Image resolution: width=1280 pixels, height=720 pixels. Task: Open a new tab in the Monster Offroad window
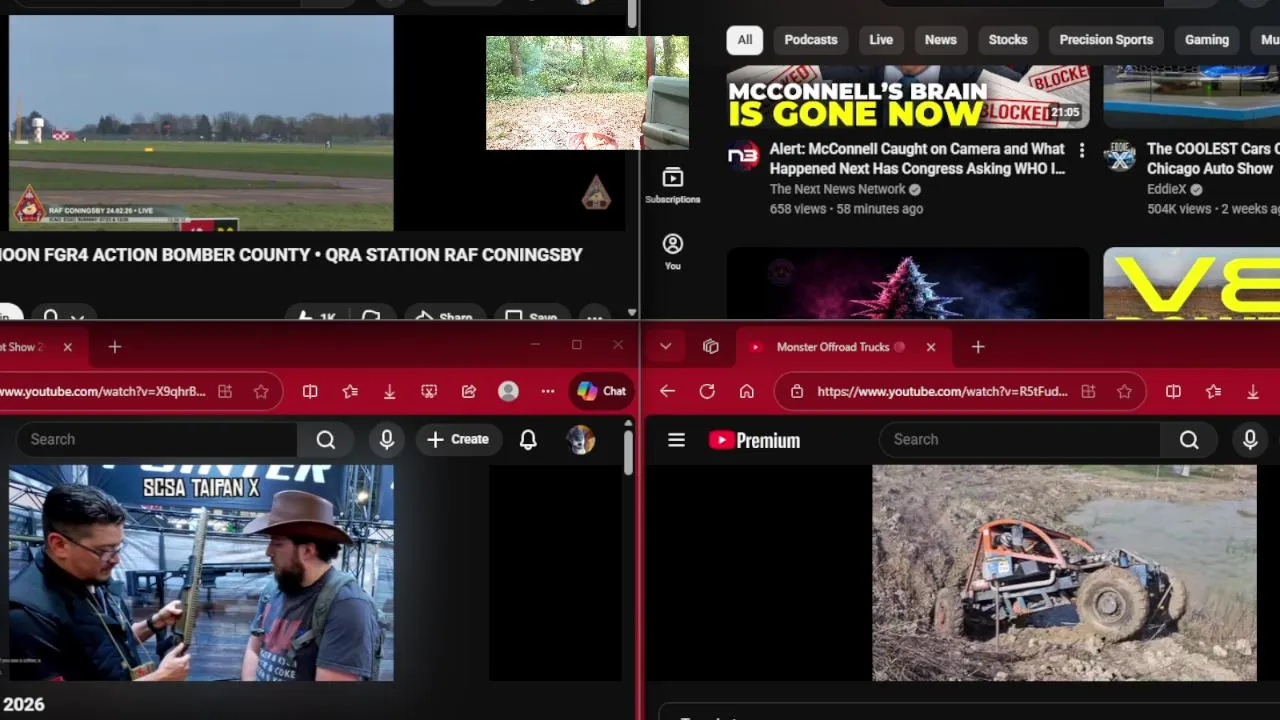[978, 347]
